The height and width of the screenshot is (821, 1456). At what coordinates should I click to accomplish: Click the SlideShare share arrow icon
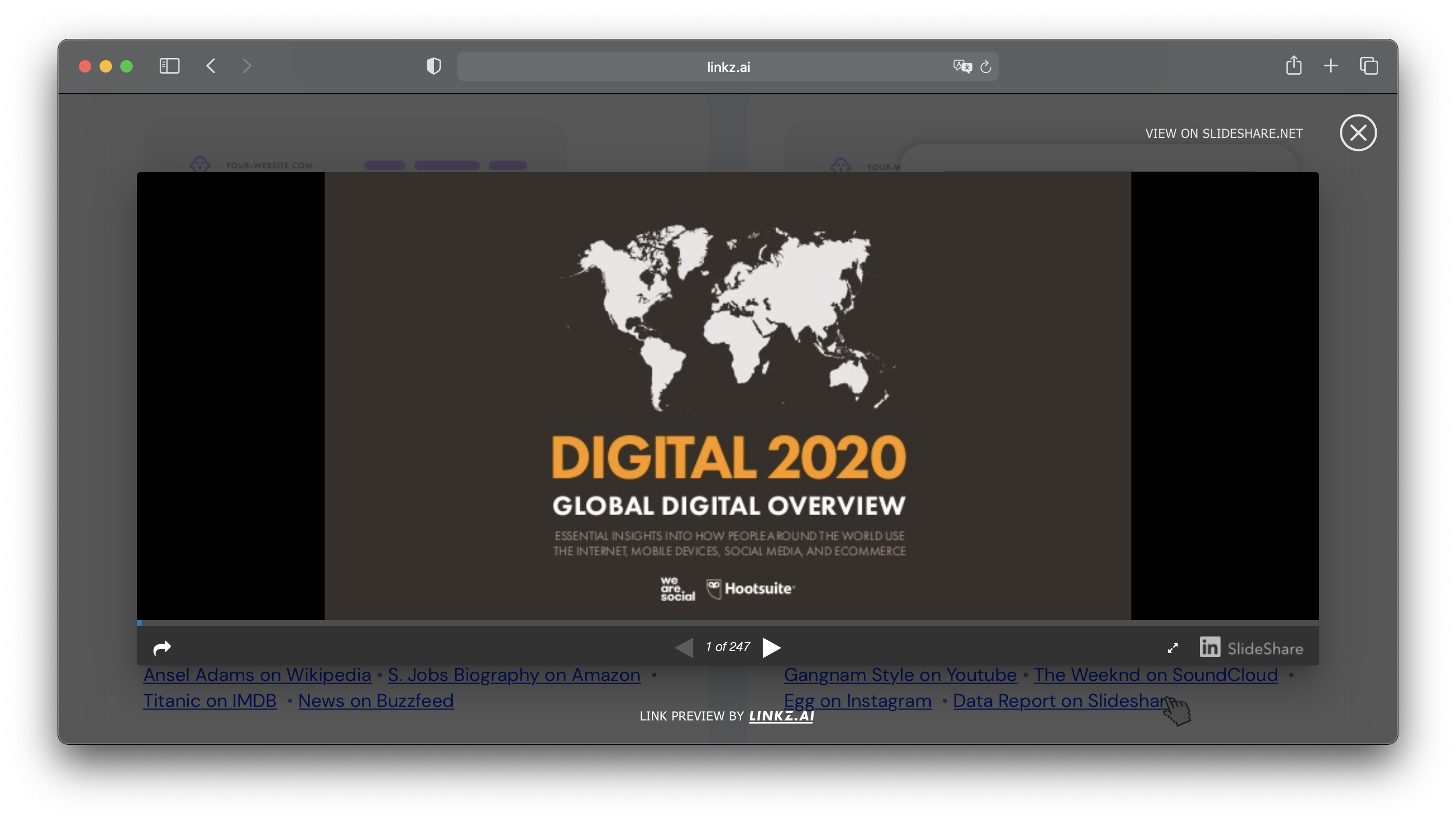[162, 647]
